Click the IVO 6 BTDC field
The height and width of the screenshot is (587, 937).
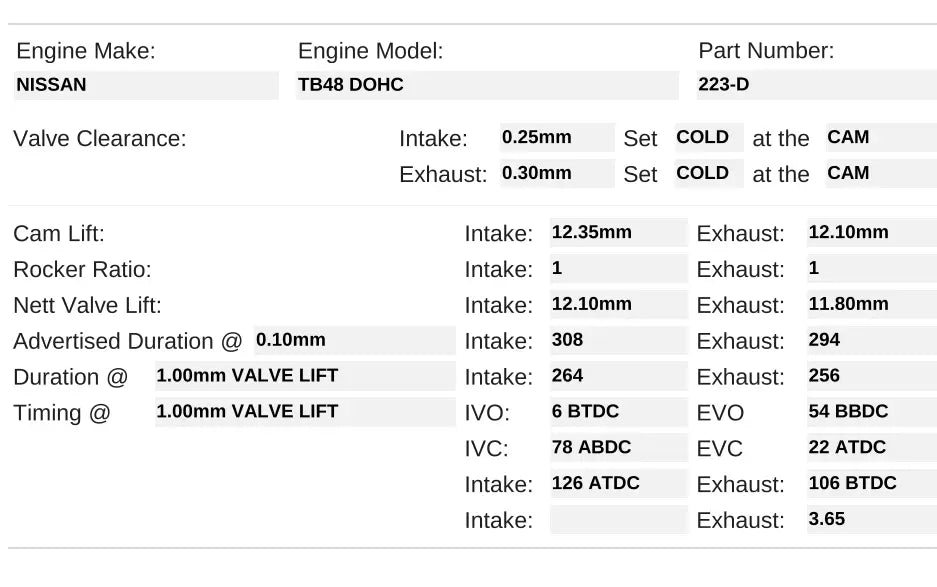click(618, 412)
